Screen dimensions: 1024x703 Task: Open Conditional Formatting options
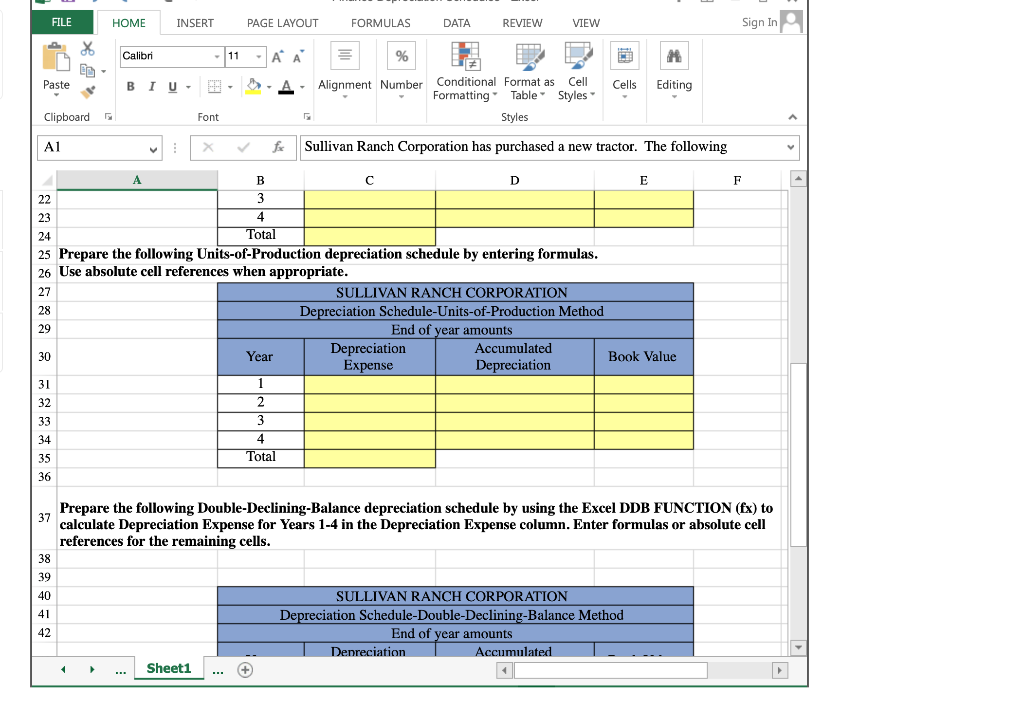[464, 72]
